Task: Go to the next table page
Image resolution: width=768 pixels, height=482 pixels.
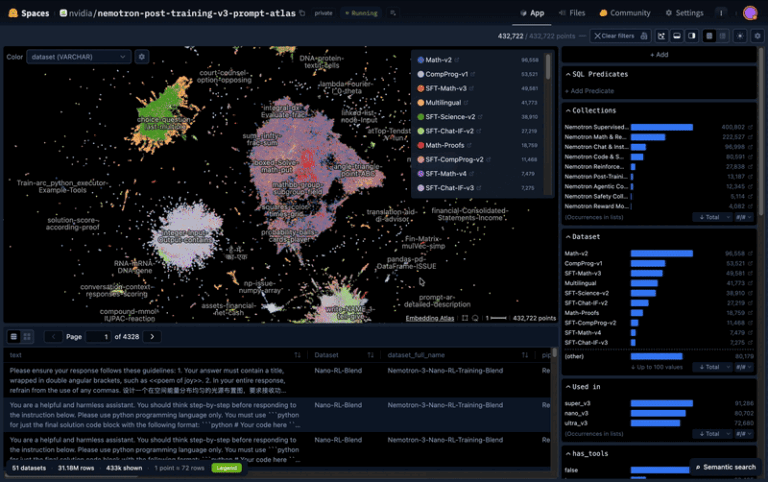Action: (x=152, y=337)
